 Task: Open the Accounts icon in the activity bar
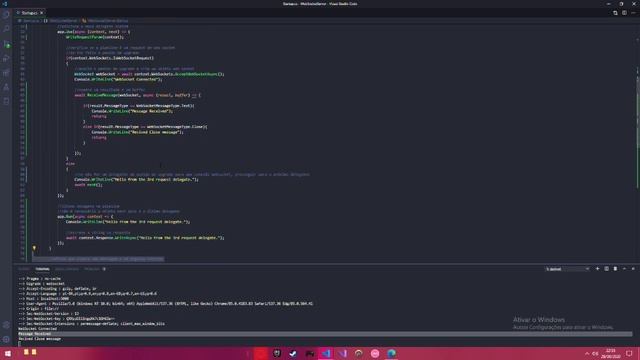click(6, 325)
